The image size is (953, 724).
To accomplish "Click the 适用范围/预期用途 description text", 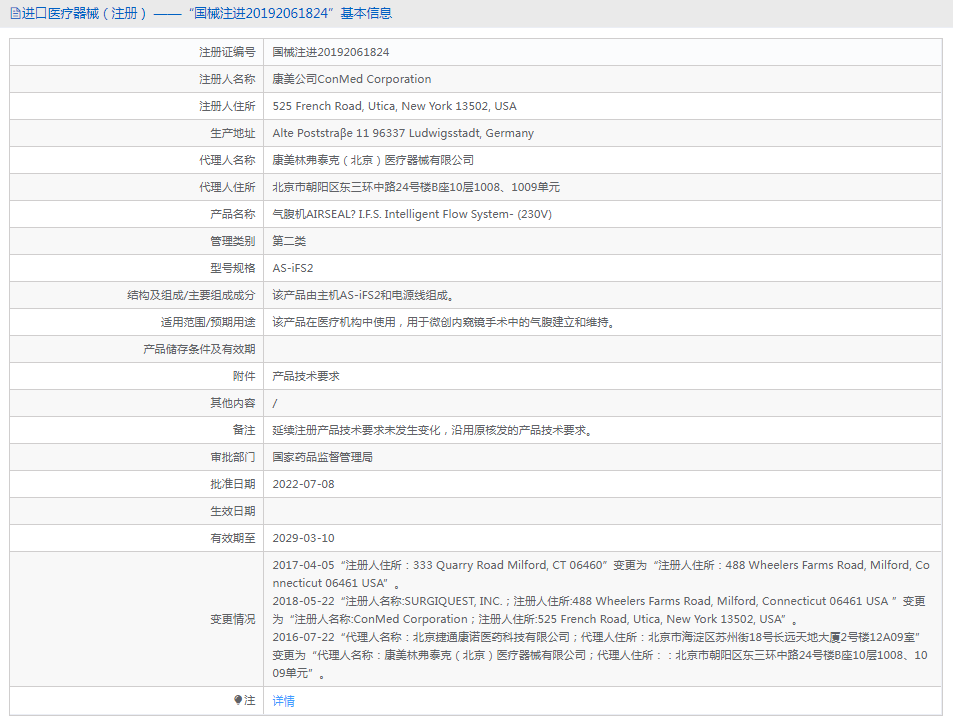I will click(443, 322).
